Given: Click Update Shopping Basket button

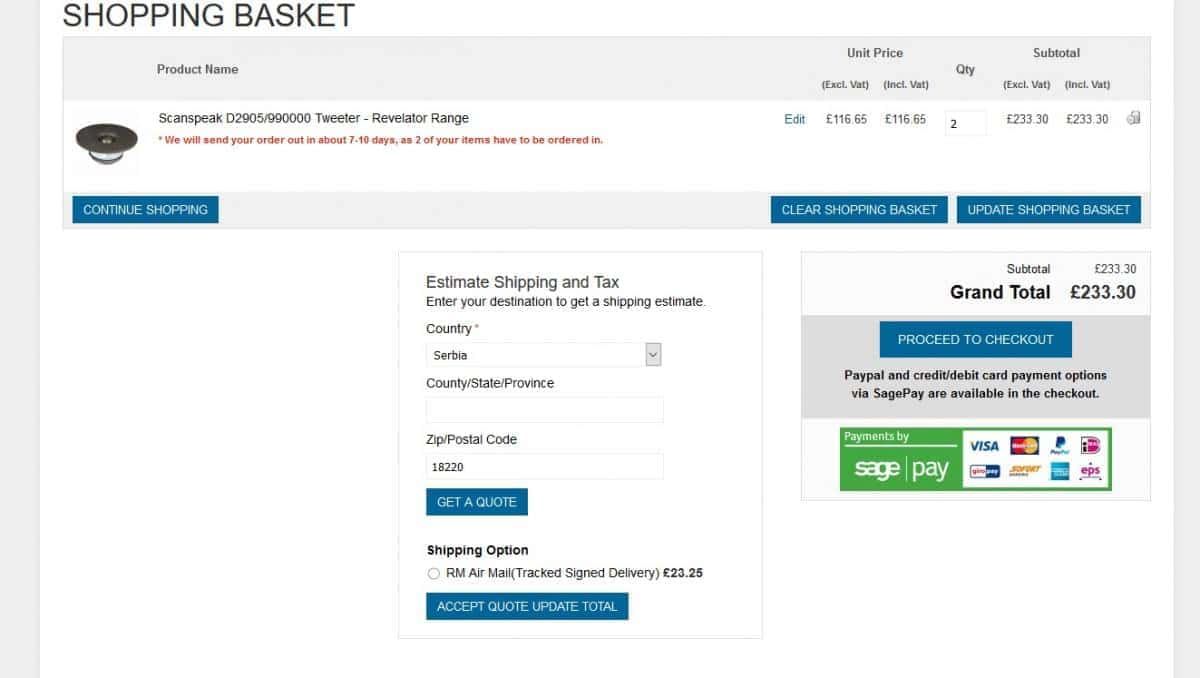Looking at the screenshot, I should [1049, 210].
